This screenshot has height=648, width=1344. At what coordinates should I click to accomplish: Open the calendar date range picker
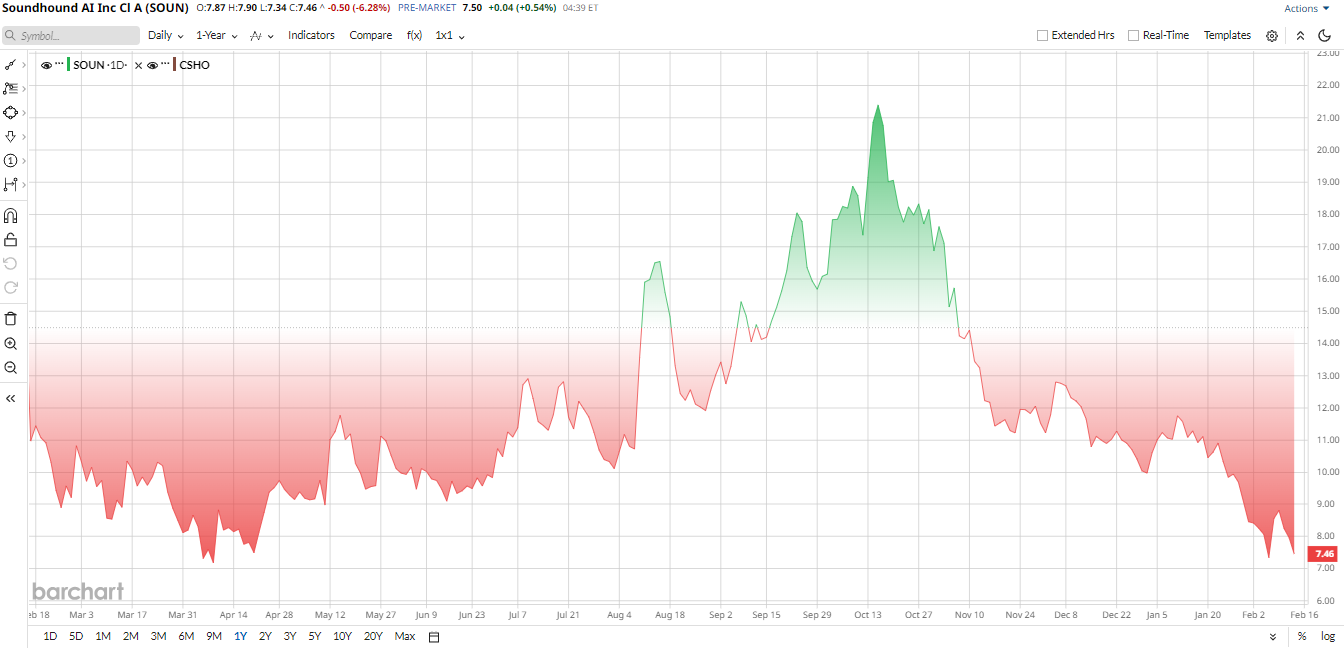pyautogui.click(x=434, y=637)
